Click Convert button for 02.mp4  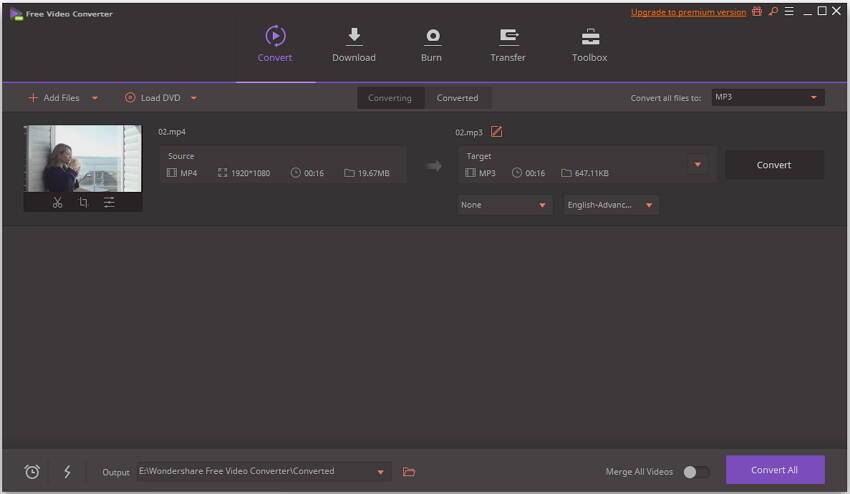[774, 165]
